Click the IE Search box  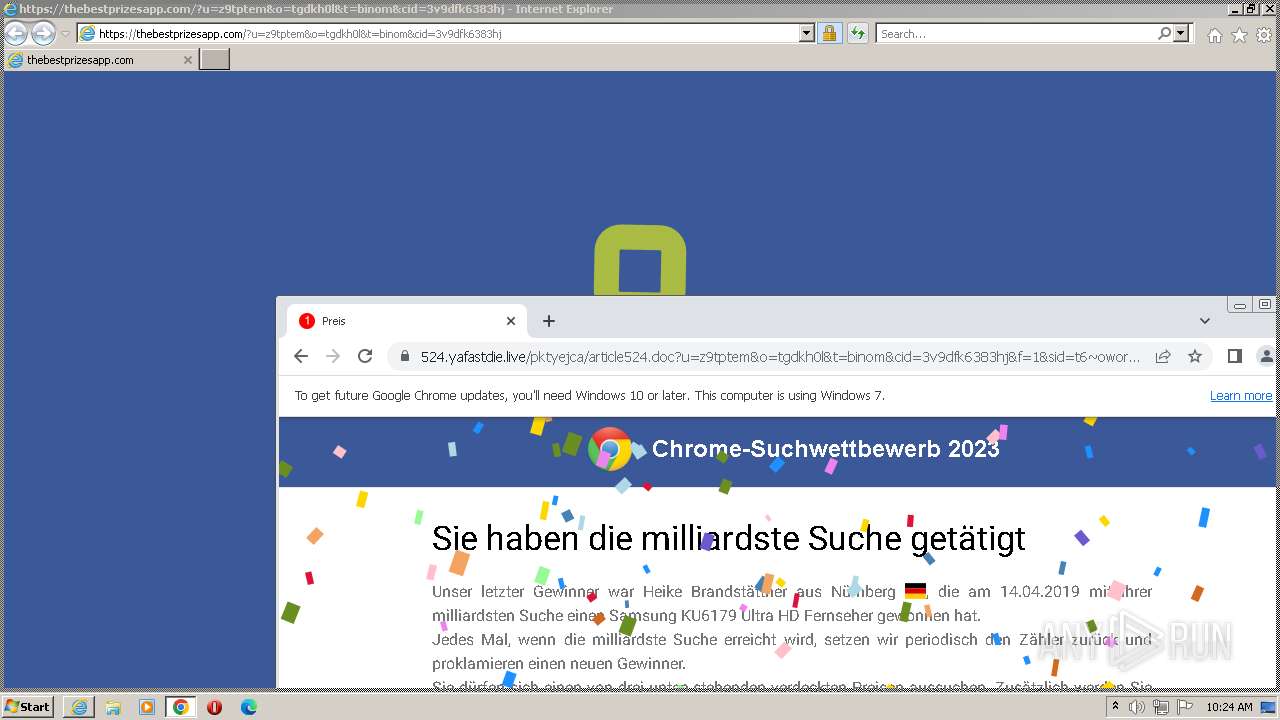tap(1016, 34)
